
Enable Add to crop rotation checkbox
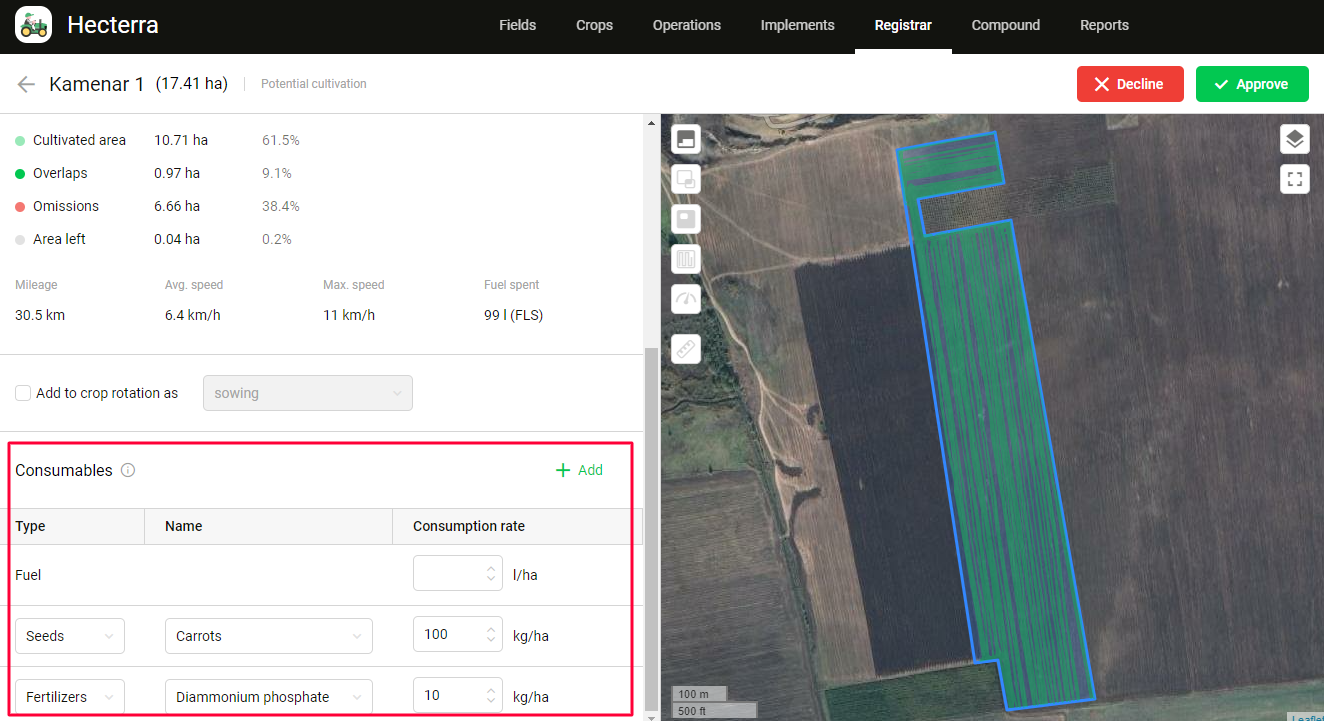click(23, 393)
